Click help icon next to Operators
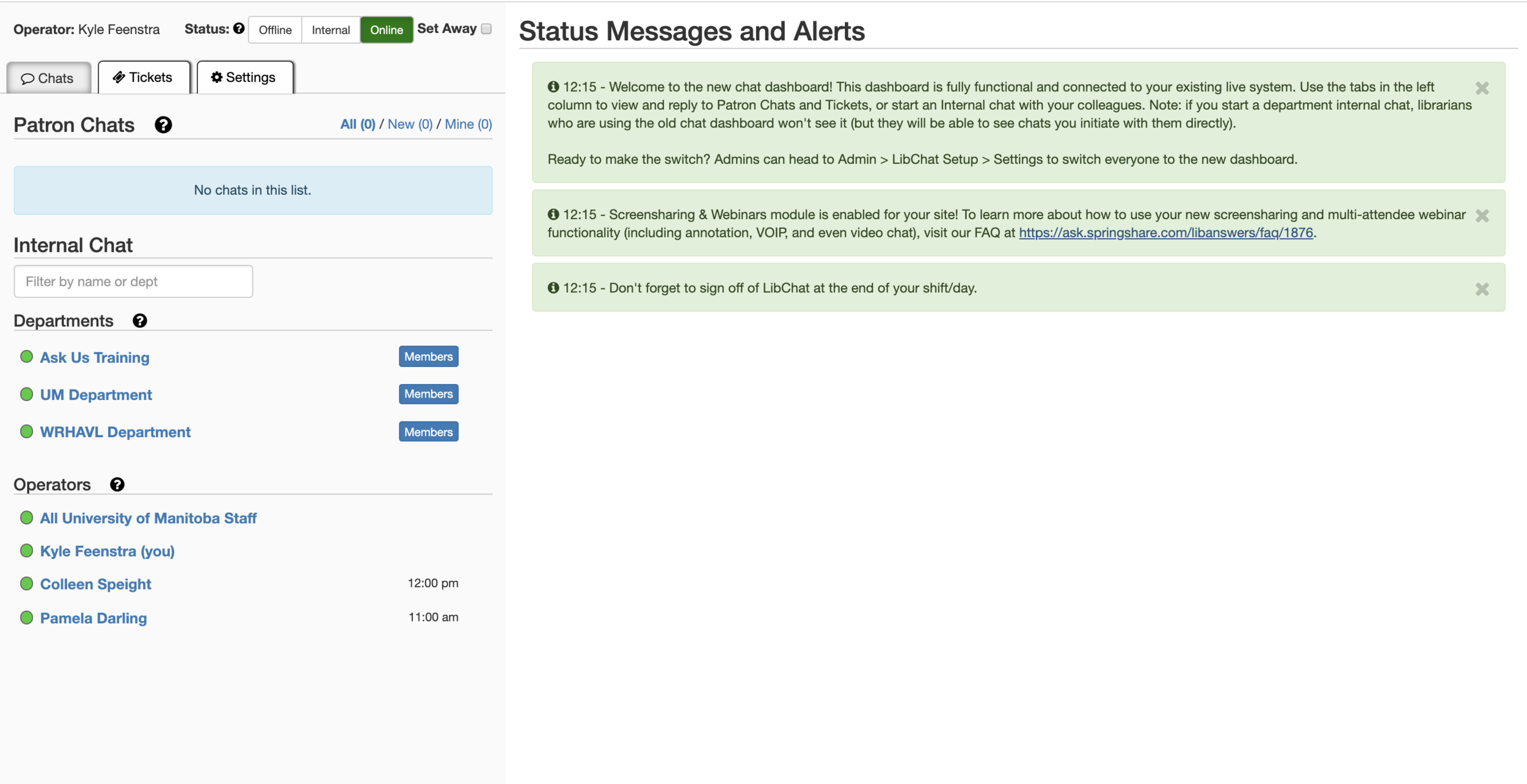This screenshot has height=784, width=1527. (x=117, y=485)
